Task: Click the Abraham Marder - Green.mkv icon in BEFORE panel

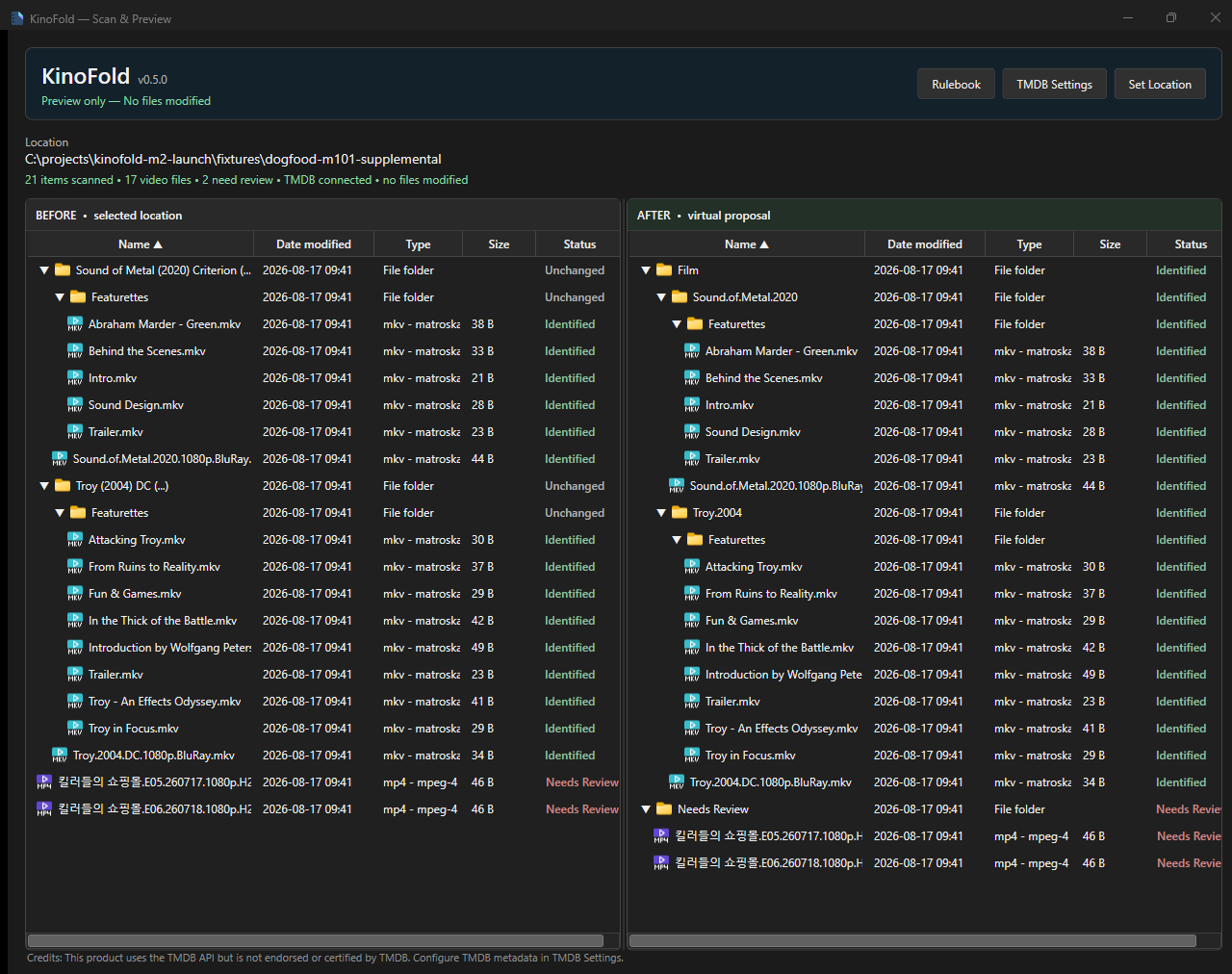Action: coord(75,324)
